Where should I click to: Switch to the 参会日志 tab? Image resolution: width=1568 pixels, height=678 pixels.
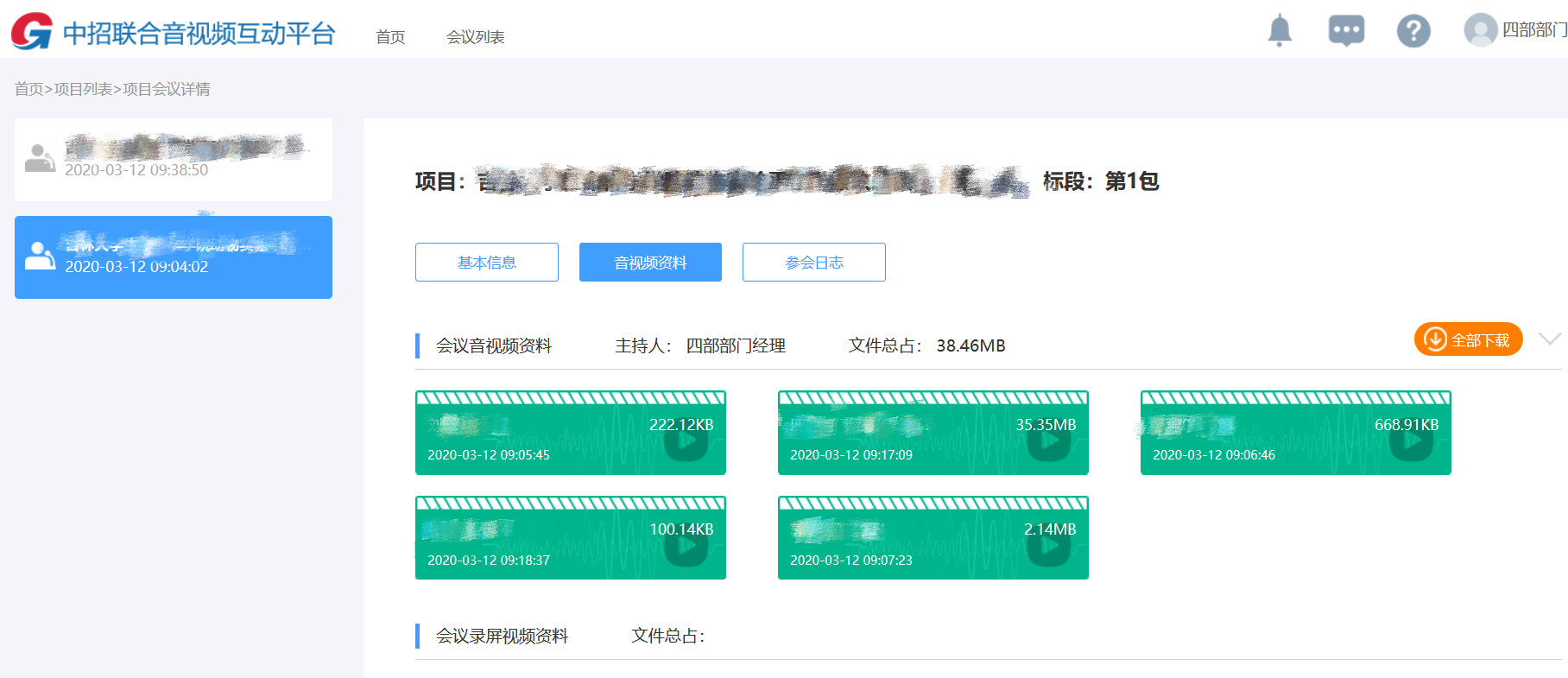coord(813,263)
